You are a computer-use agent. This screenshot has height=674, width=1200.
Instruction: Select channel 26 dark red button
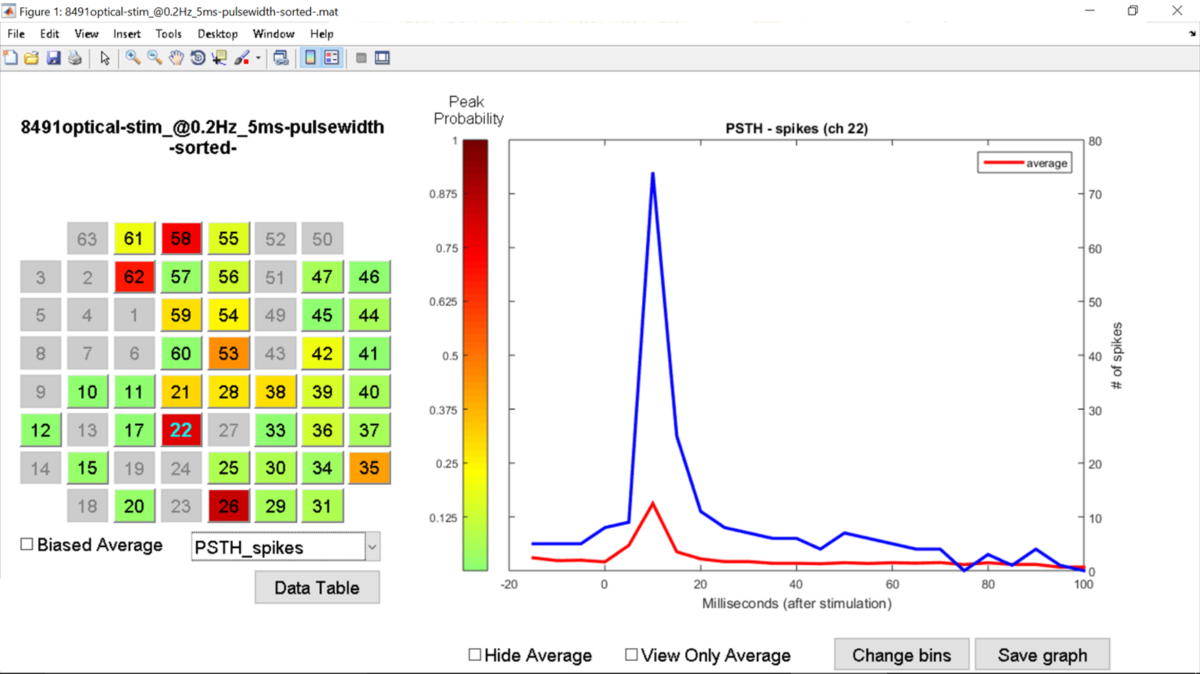click(x=228, y=506)
